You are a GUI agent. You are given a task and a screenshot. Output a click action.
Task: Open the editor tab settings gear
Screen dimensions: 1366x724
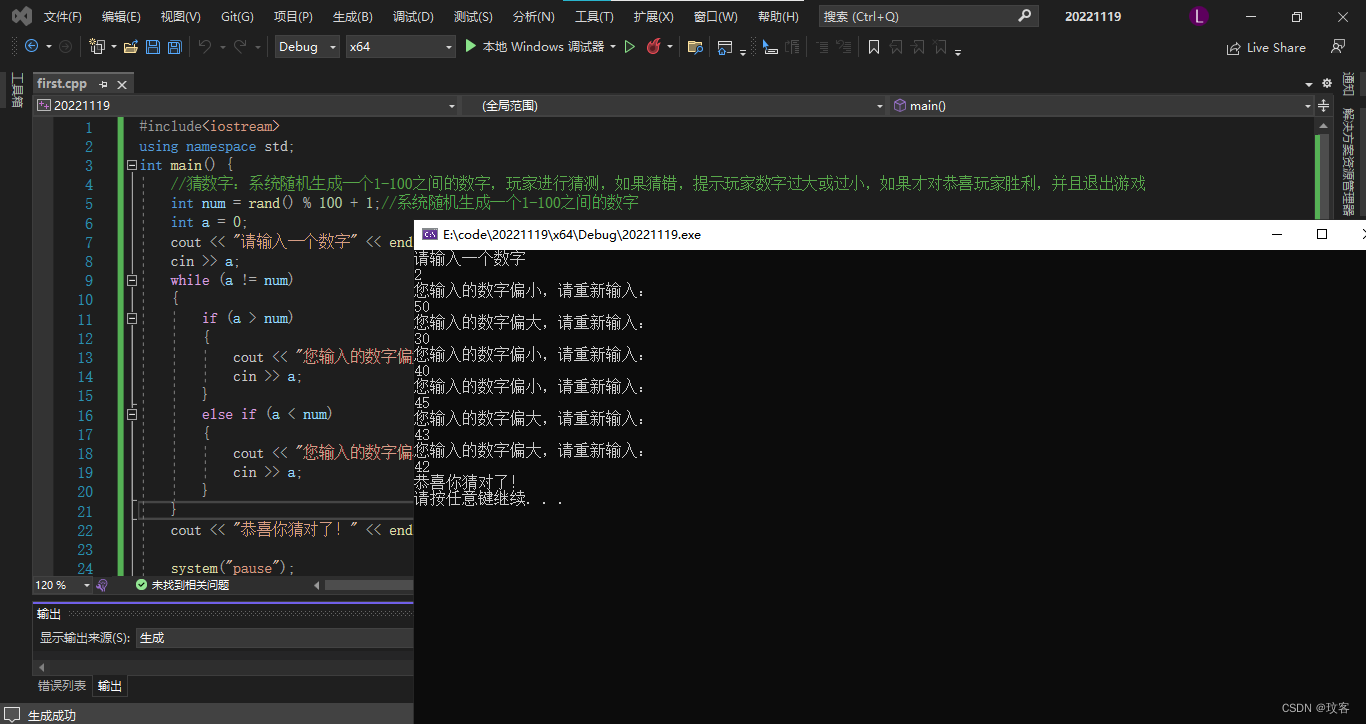tap(1327, 84)
